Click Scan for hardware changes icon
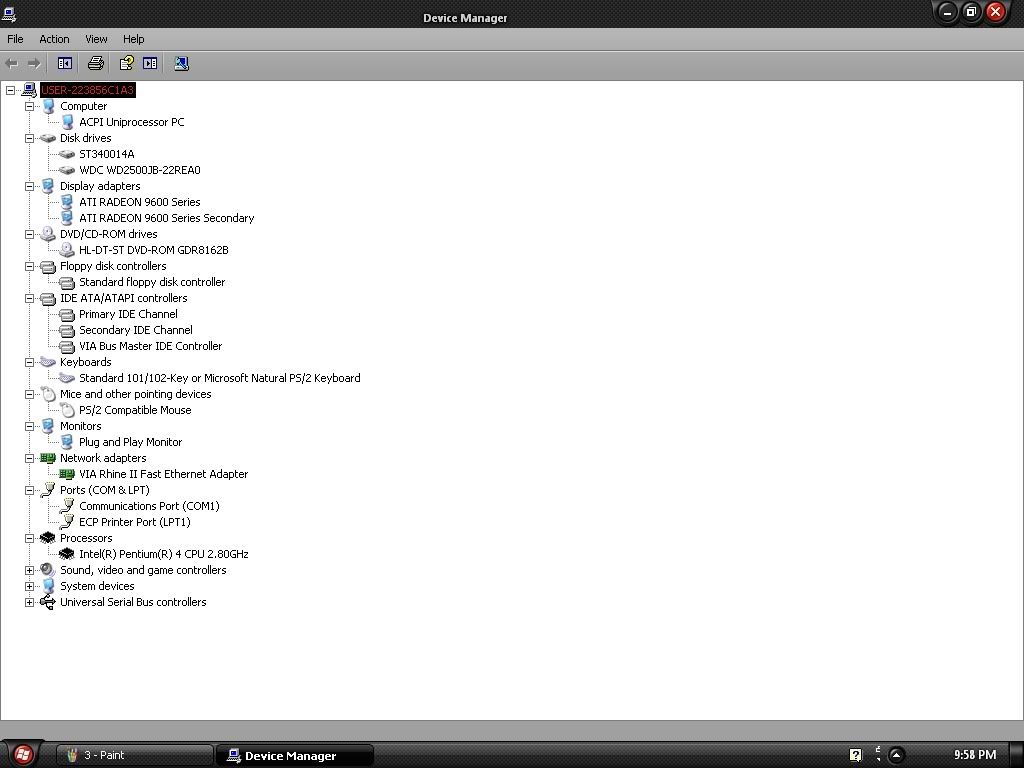Image resolution: width=1024 pixels, height=768 pixels. pos(182,63)
